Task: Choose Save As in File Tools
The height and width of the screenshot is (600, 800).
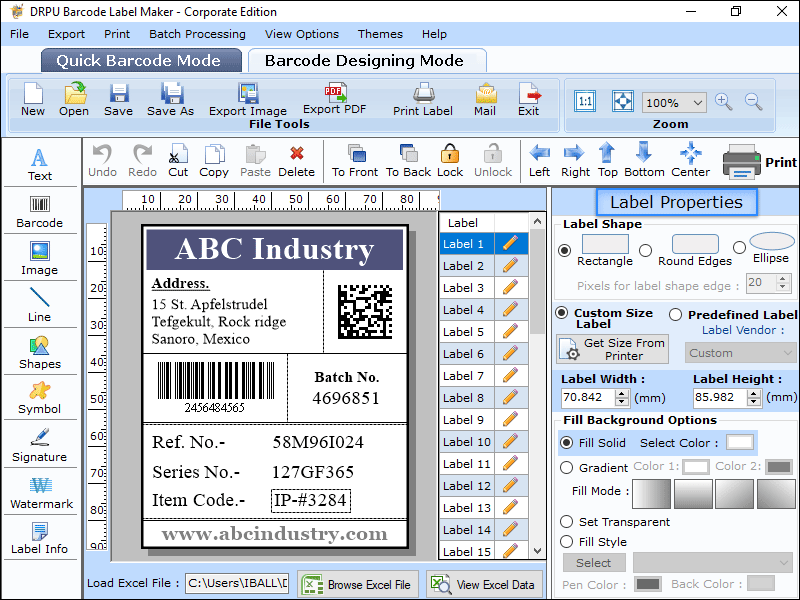Action: pos(170,99)
